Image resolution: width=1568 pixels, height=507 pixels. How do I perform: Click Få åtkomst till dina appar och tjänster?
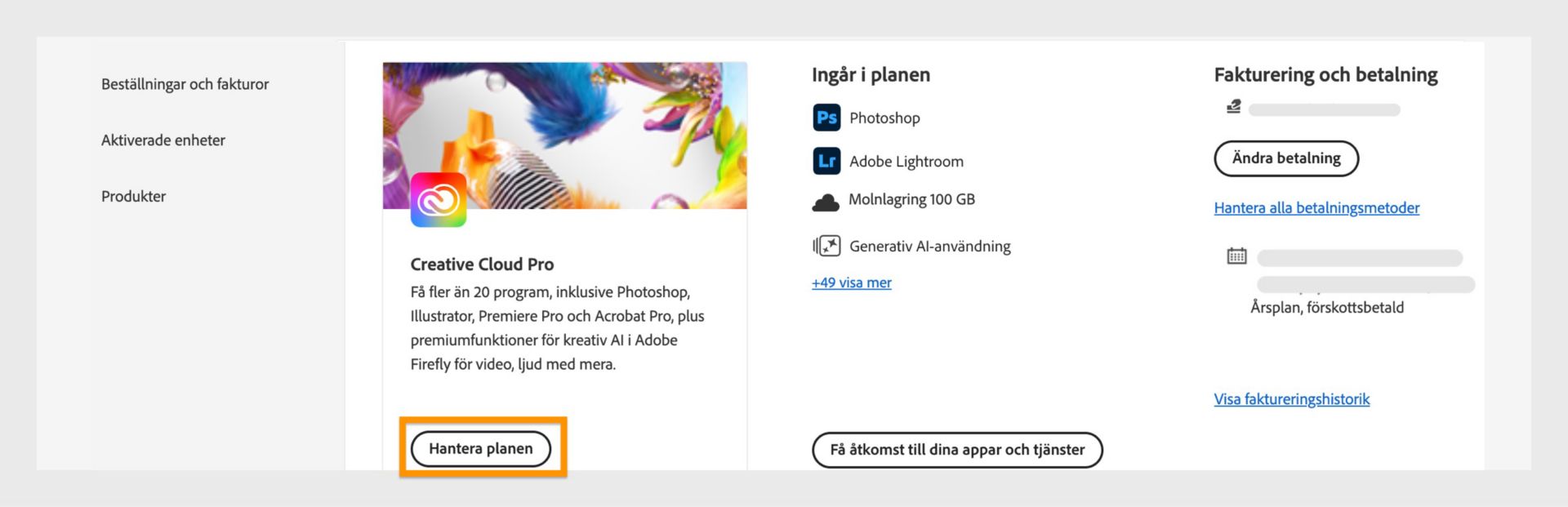[x=956, y=450]
